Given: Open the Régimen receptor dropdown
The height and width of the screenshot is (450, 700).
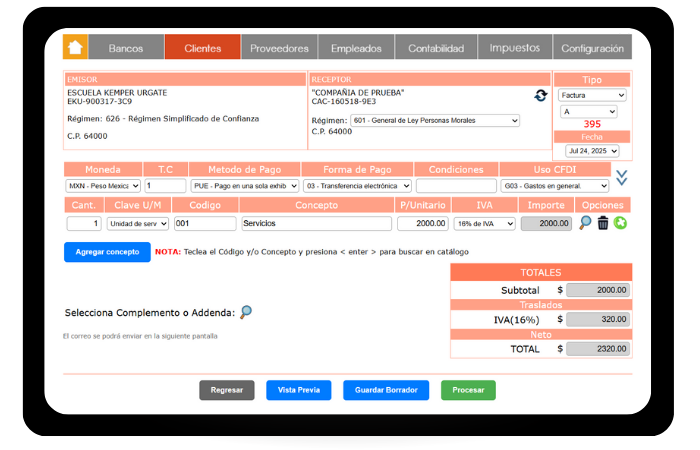Looking at the screenshot, I should (435, 120).
